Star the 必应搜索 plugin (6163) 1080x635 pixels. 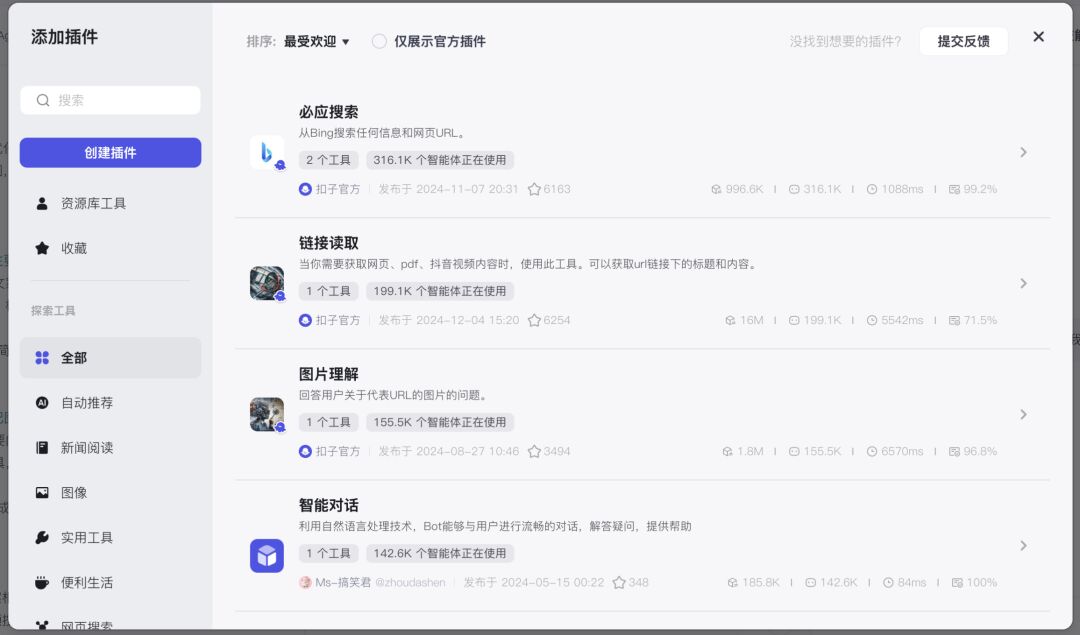[534, 189]
